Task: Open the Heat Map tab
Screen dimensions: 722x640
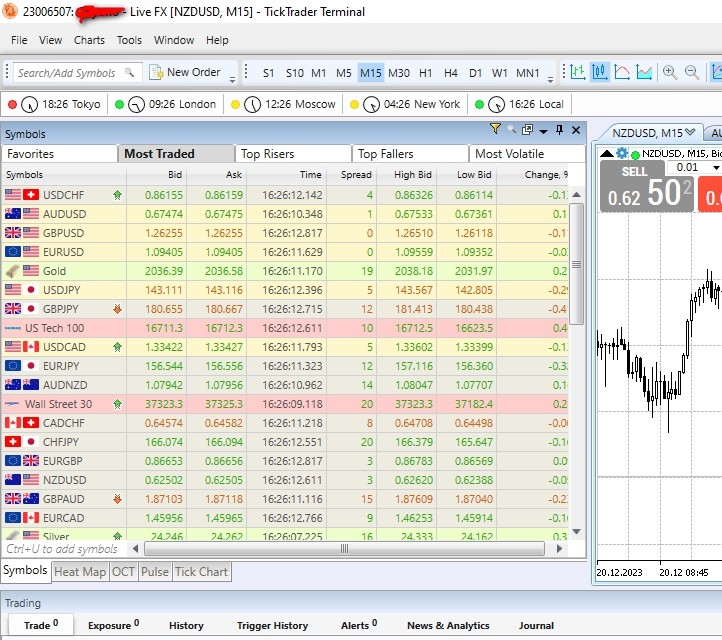Action: point(80,572)
